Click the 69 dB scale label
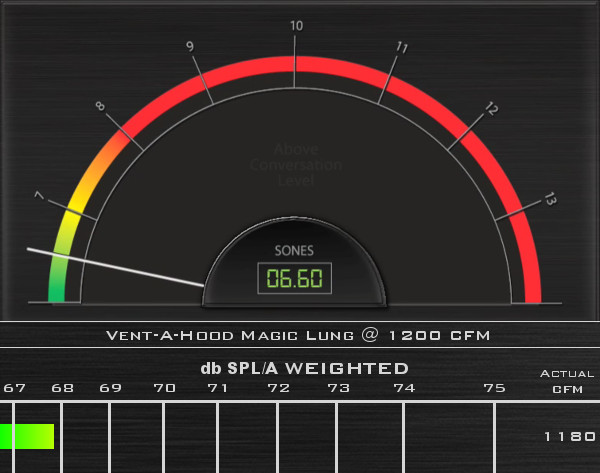600x473 pixels. (x=110, y=388)
